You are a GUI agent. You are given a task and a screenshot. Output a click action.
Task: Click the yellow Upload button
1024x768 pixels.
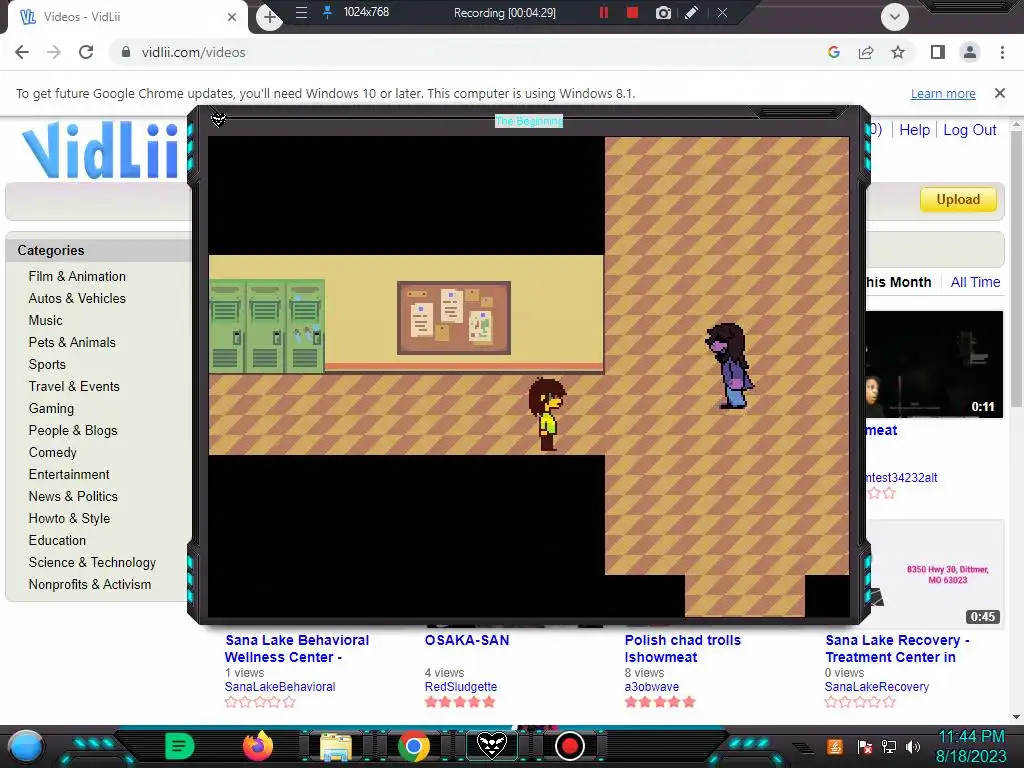pos(958,199)
